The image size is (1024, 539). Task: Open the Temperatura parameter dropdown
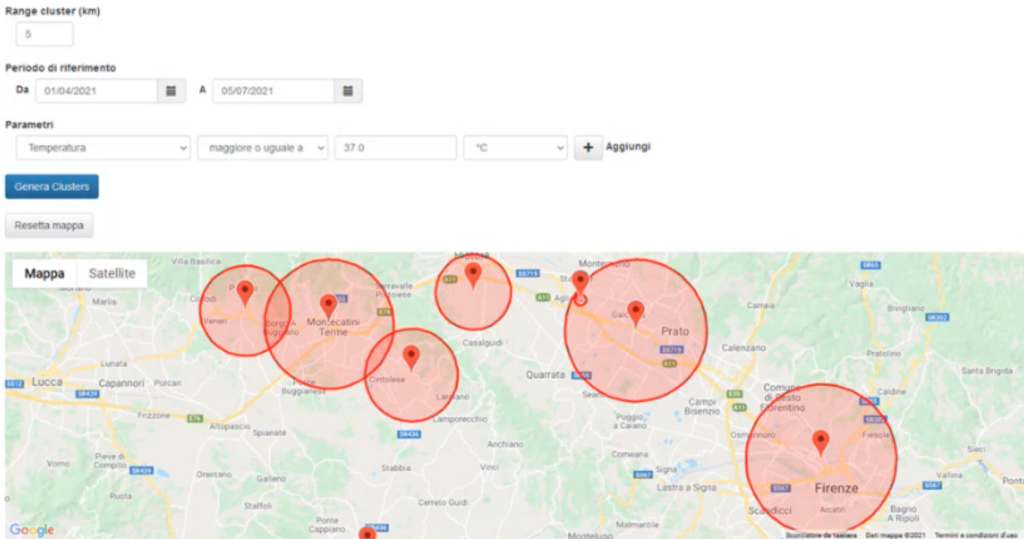(x=103, y=148)
